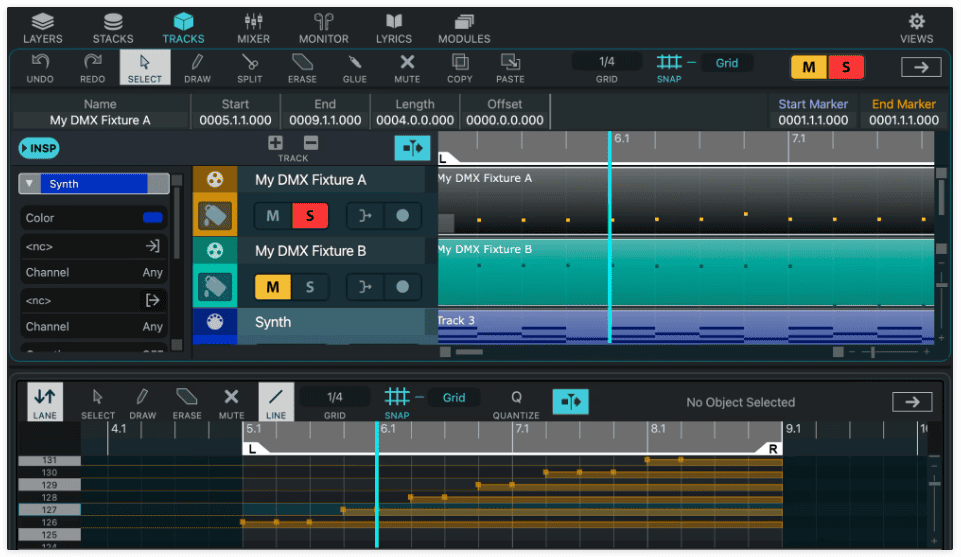Open the output <nc> routing selector
961x557 pixels.
93,300
